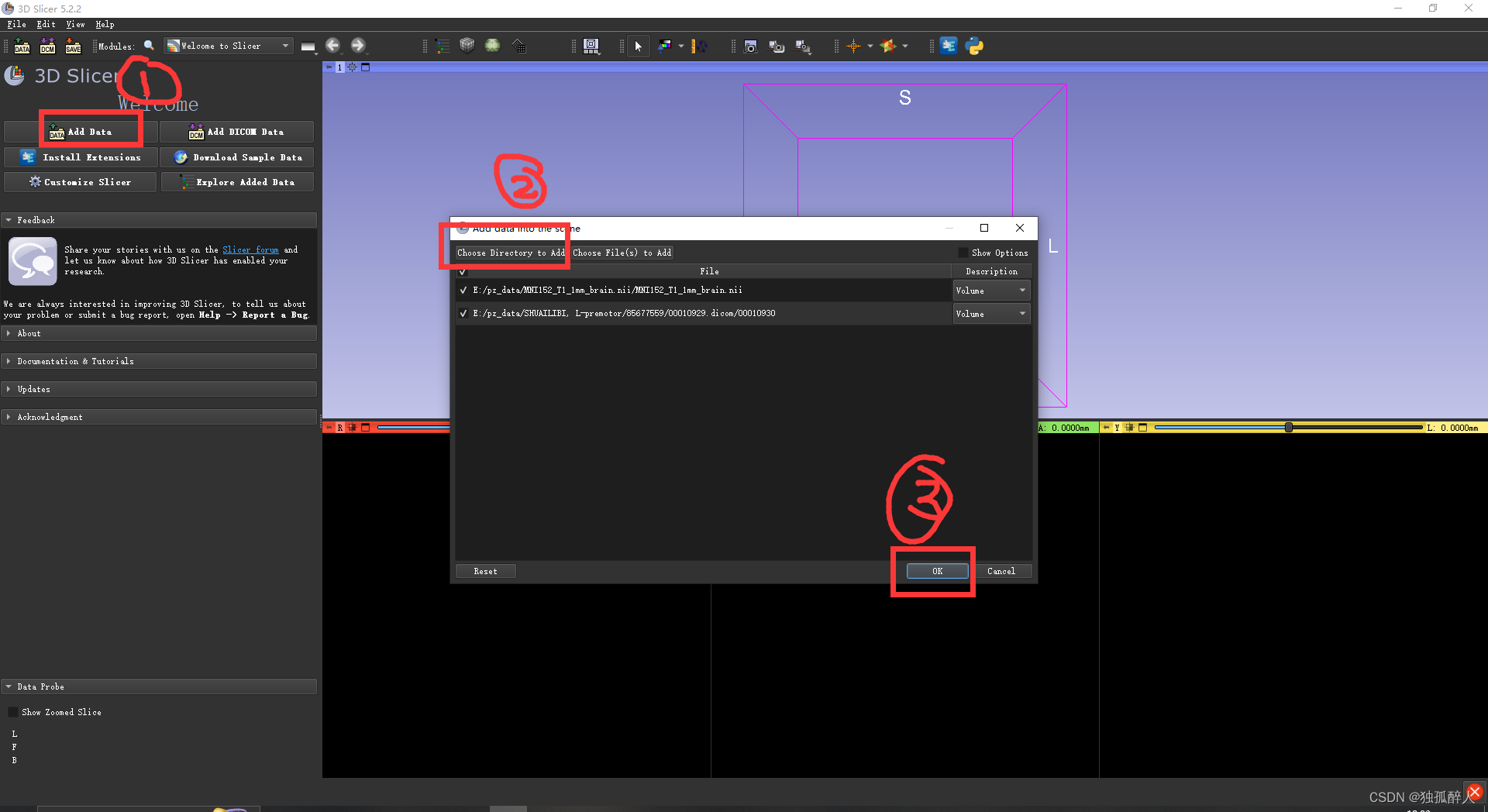
Task: Open the Help menu
Action: click(x=105, y=24)
